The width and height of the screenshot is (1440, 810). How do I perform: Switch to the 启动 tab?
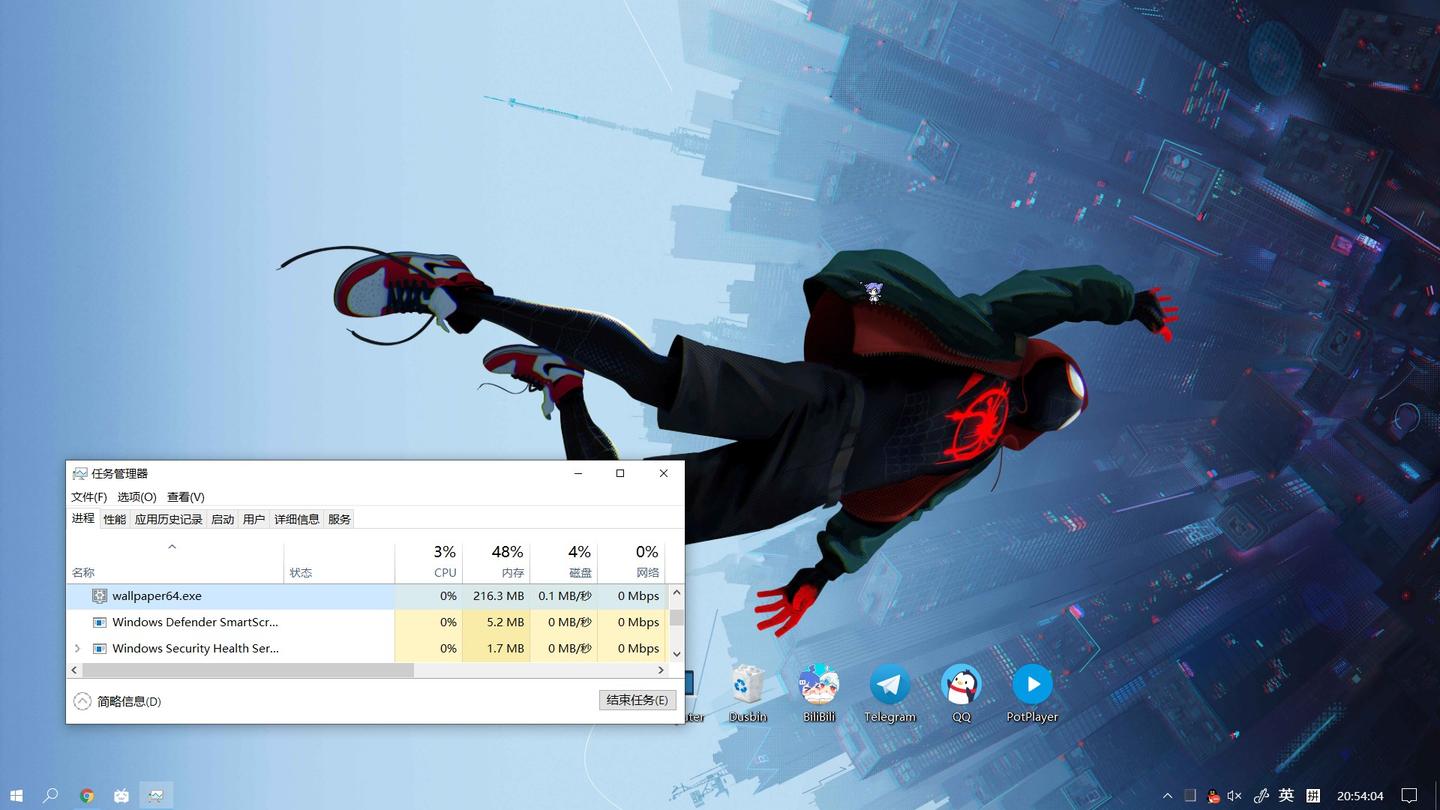(x=222, y=519)
